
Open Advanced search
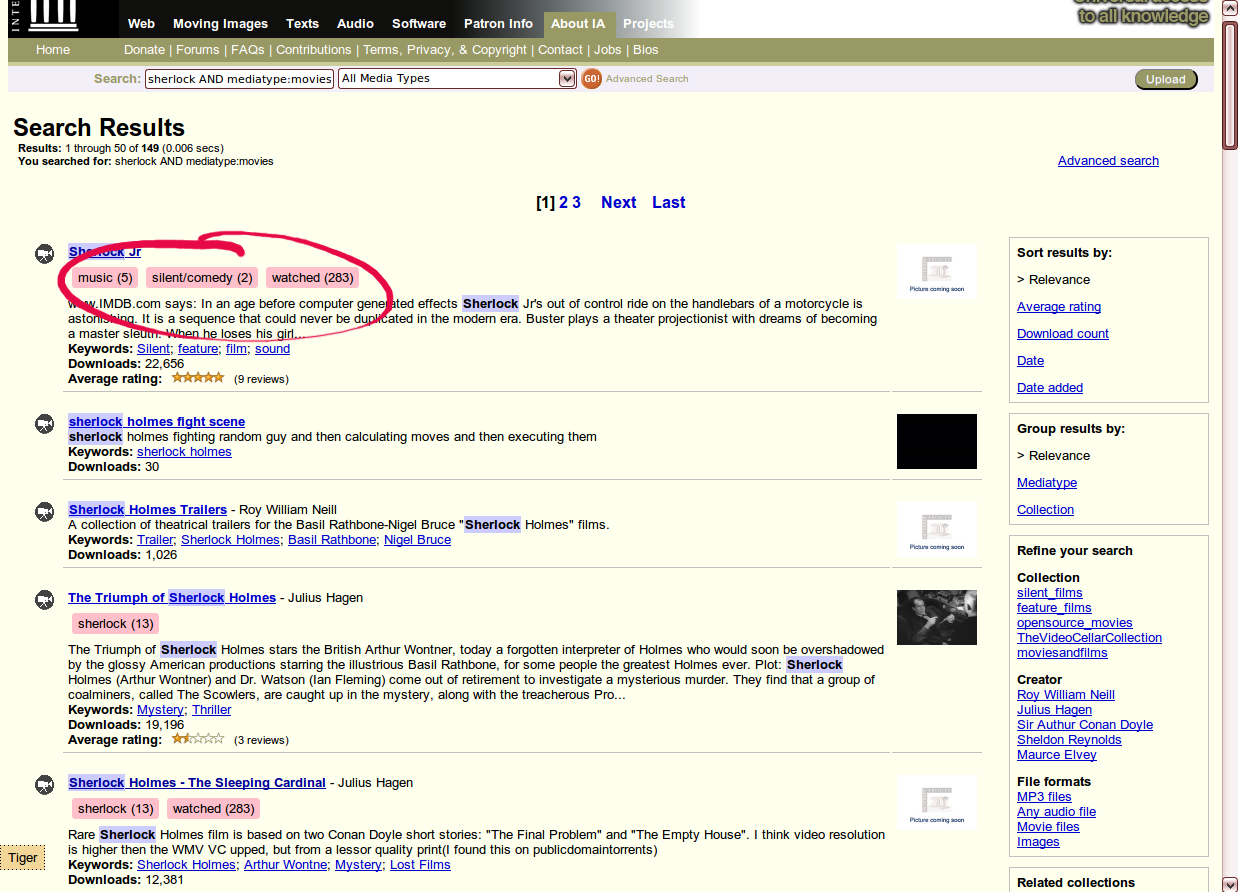1107,160
